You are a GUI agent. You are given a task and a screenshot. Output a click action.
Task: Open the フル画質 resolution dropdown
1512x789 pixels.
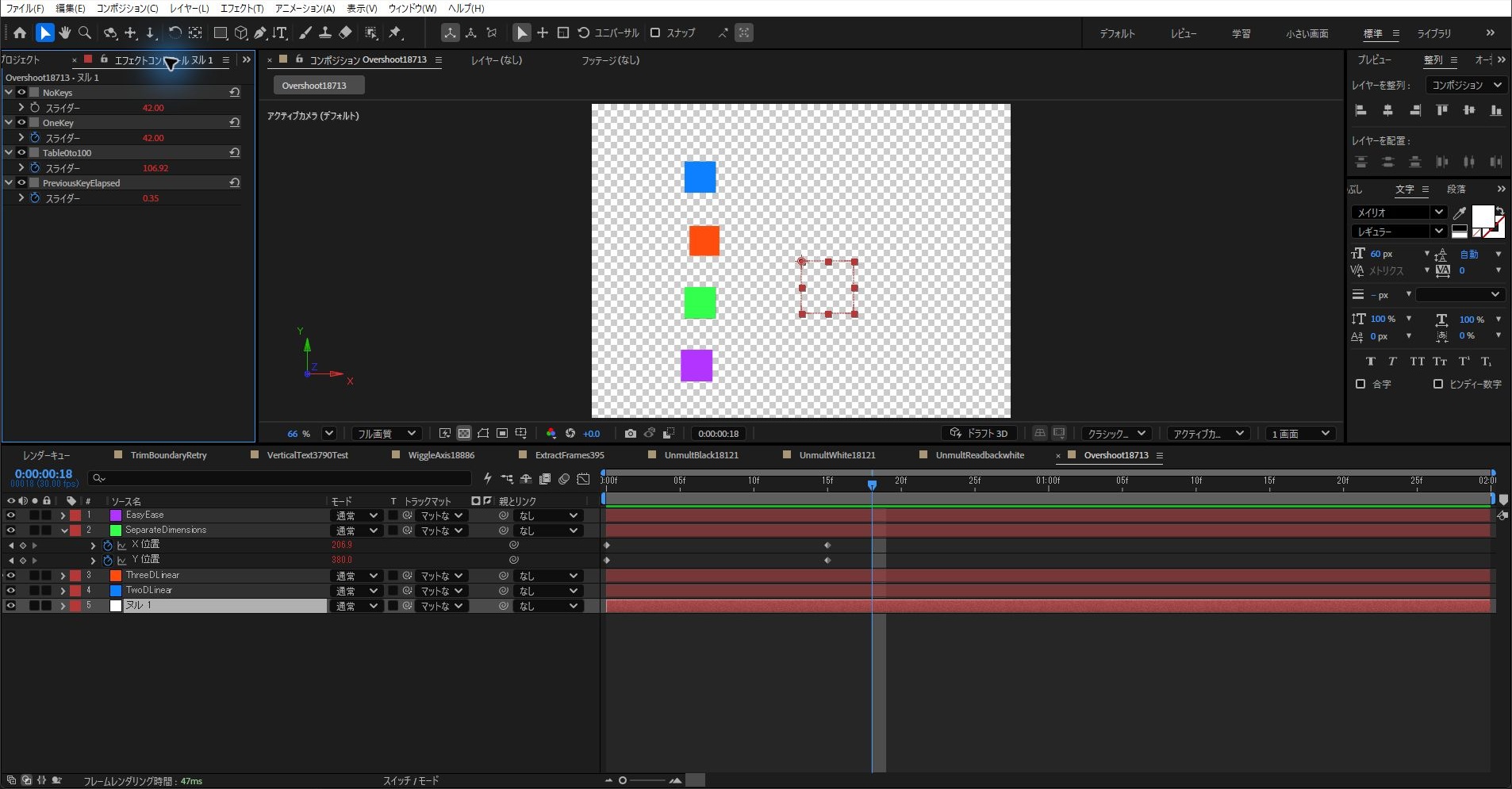tap(386, 434)
